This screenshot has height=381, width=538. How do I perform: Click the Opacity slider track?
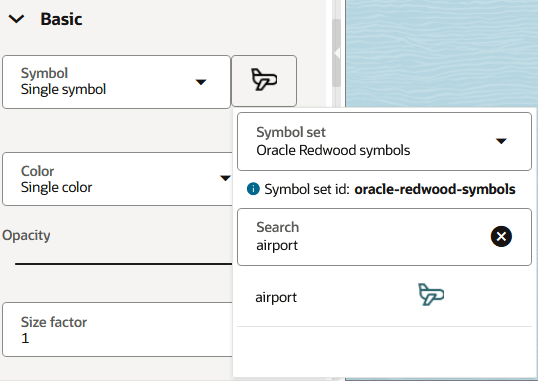coord(124,264)
